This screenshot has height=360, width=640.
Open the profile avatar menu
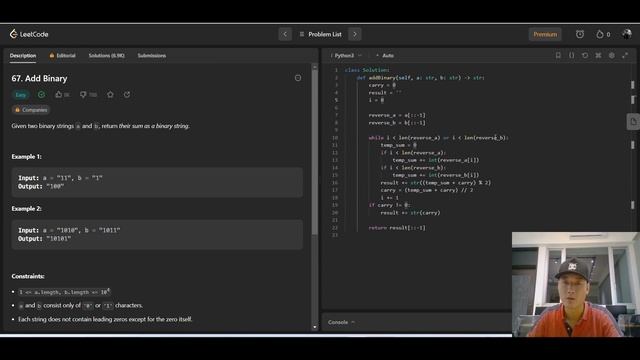(x=627, y=34)
